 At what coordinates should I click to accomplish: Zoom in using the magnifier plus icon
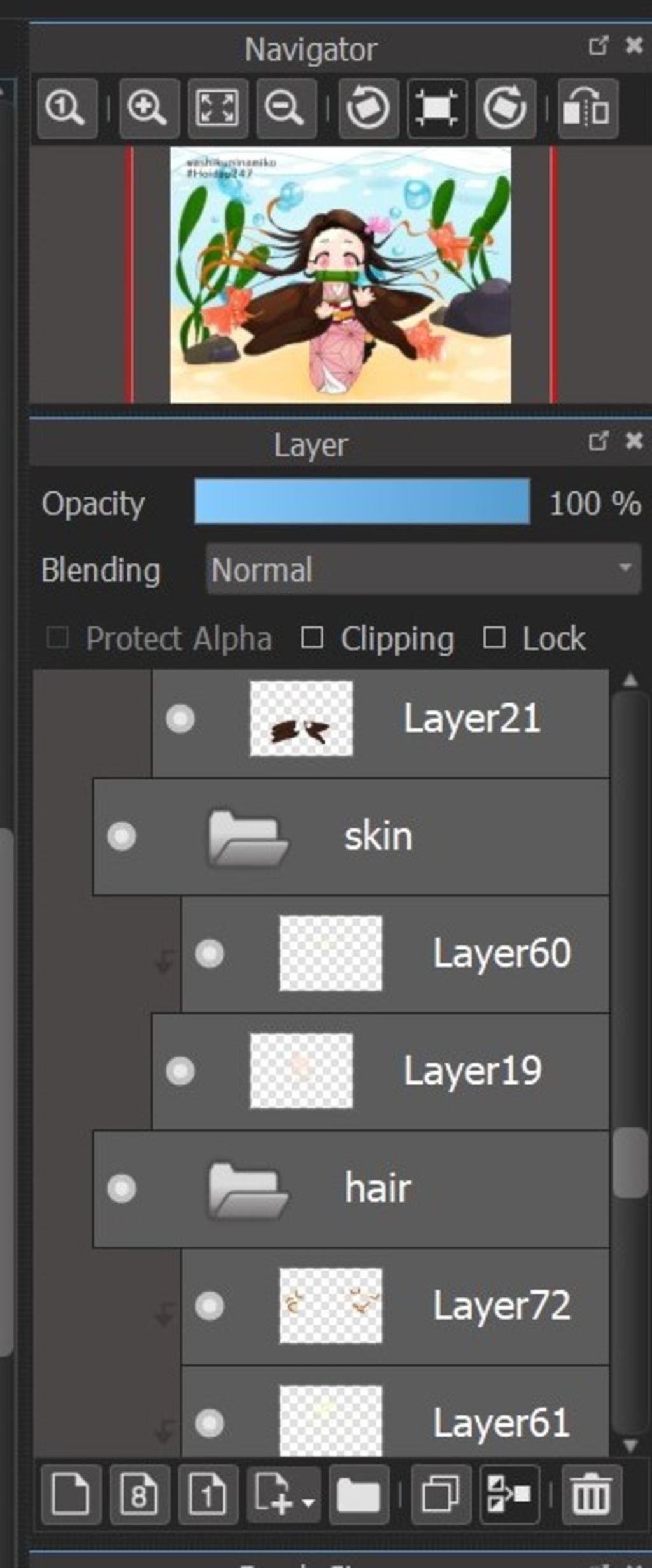pyautogui.click(x=149, y=108)
